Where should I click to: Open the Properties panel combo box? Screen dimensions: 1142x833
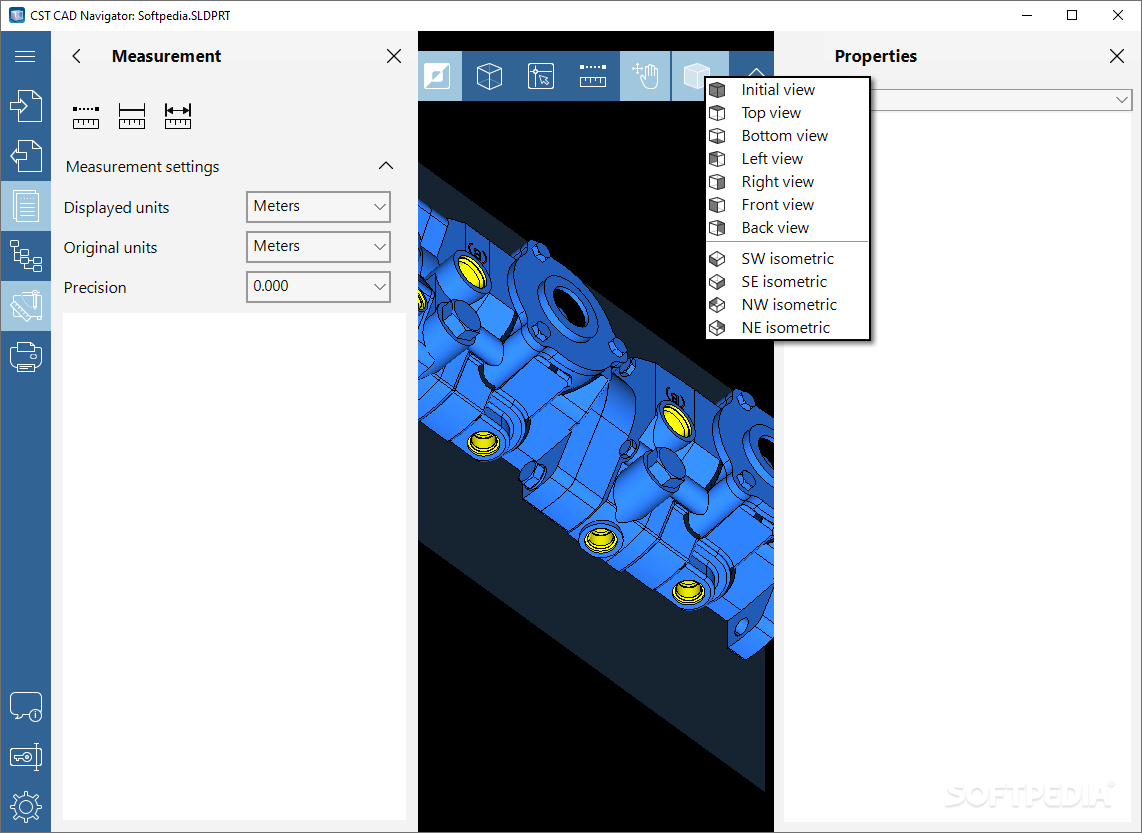click(1001, 100)
